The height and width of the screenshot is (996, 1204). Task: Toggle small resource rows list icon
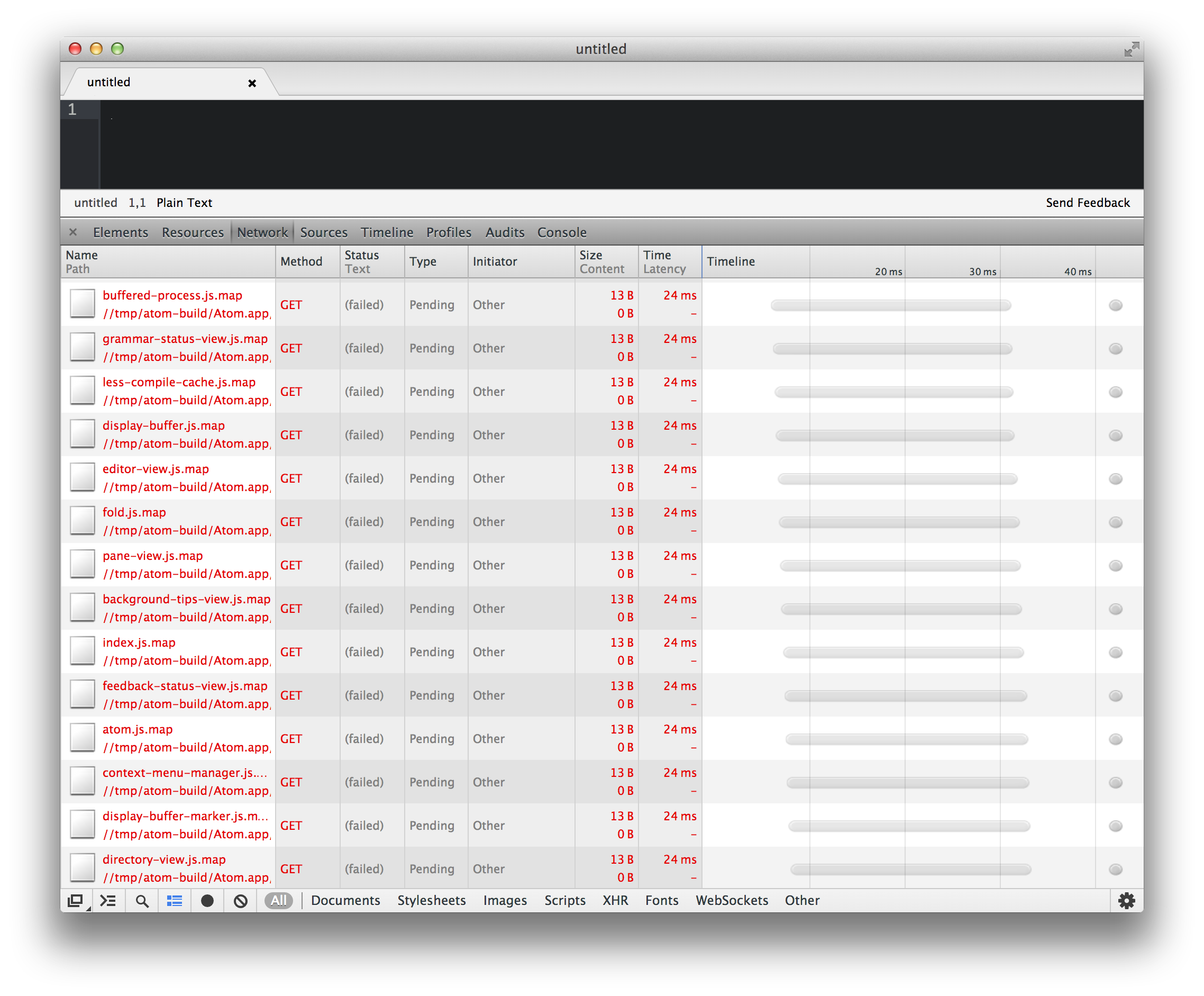[174, 901]
